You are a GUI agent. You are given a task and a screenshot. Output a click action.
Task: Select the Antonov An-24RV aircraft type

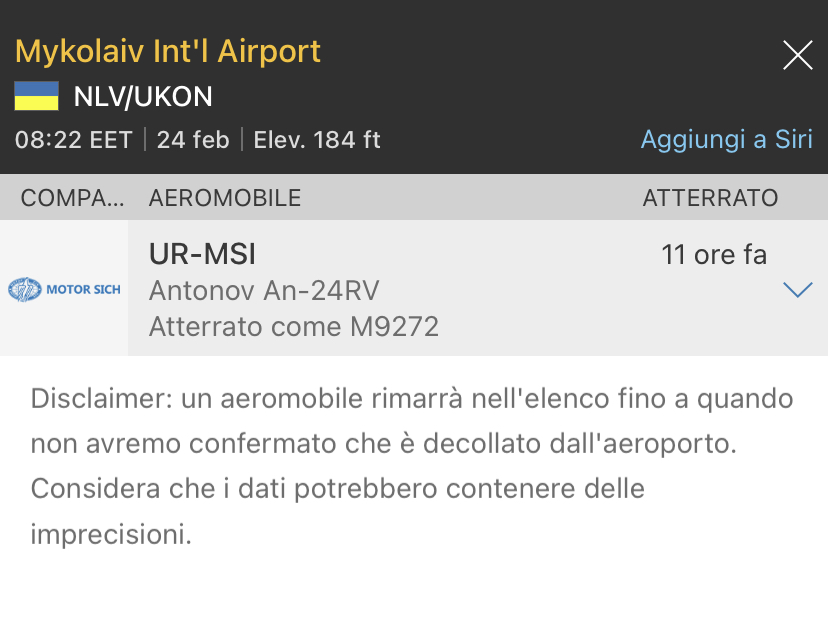[264, 291]
